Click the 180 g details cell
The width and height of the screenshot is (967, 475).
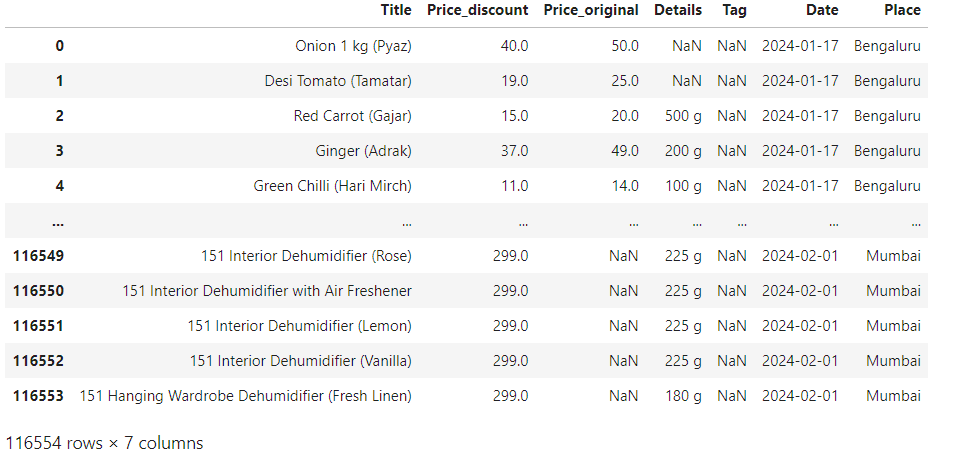pyautogui.click(x=683, y=397)
